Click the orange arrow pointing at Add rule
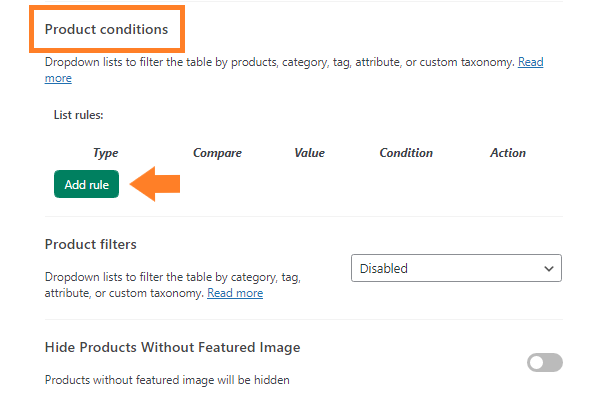The image size is (614, 393). (155, 184)
